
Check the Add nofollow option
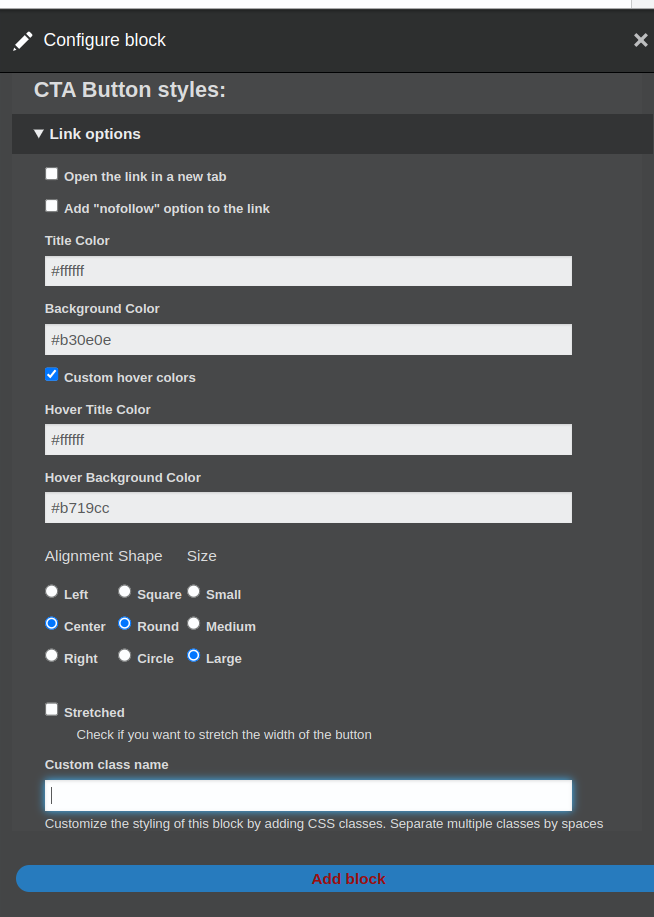51,205
